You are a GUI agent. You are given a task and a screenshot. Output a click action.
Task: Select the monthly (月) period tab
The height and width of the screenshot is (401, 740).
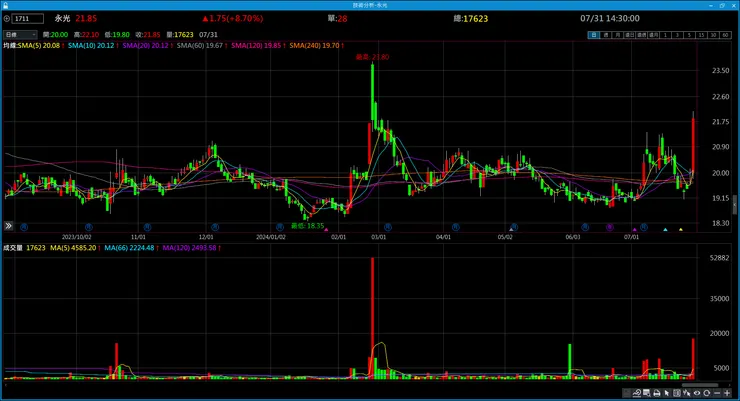tap(618, 35)
